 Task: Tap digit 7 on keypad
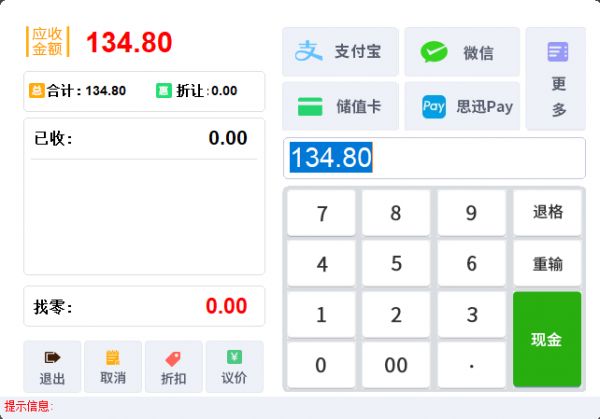(x=321, y=212)
